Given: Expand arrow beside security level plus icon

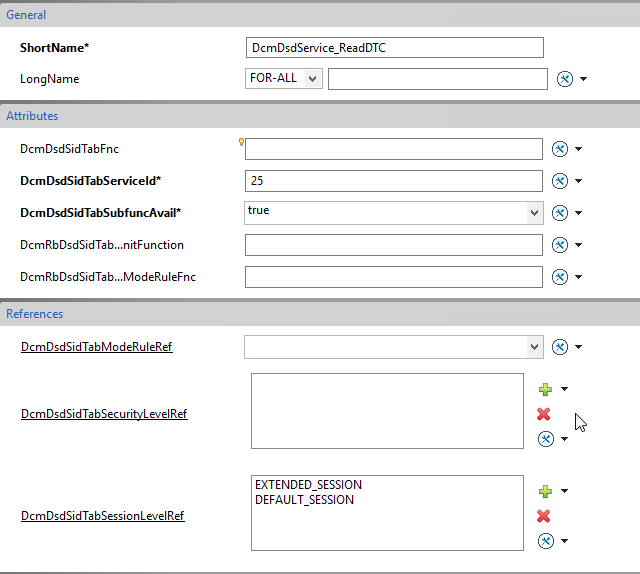Looking at the screenshot, I should click(564, 389).
